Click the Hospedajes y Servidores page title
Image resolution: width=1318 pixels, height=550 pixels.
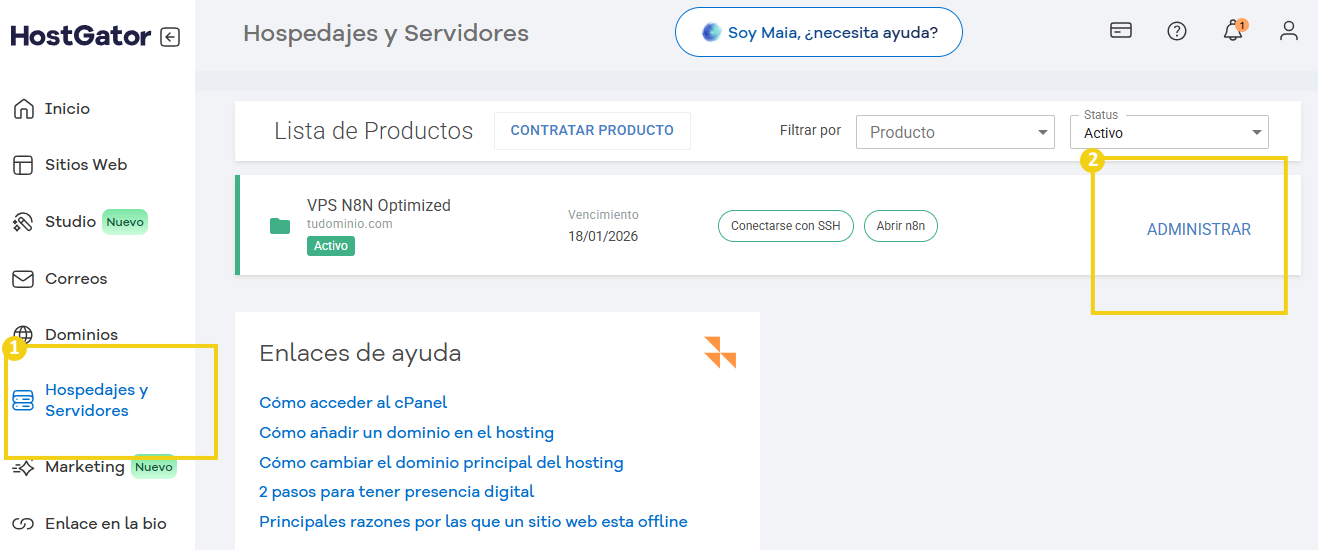click(x=386, y=33)
